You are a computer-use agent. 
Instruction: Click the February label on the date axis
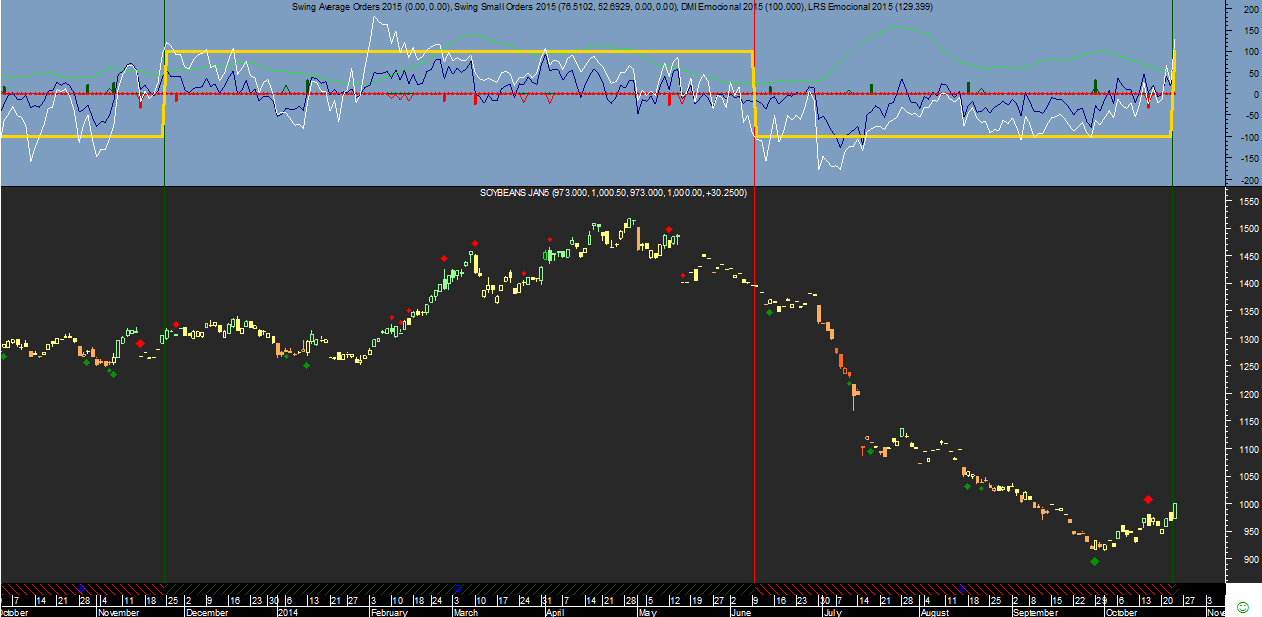pyautogui.click(x=390, y=612)
